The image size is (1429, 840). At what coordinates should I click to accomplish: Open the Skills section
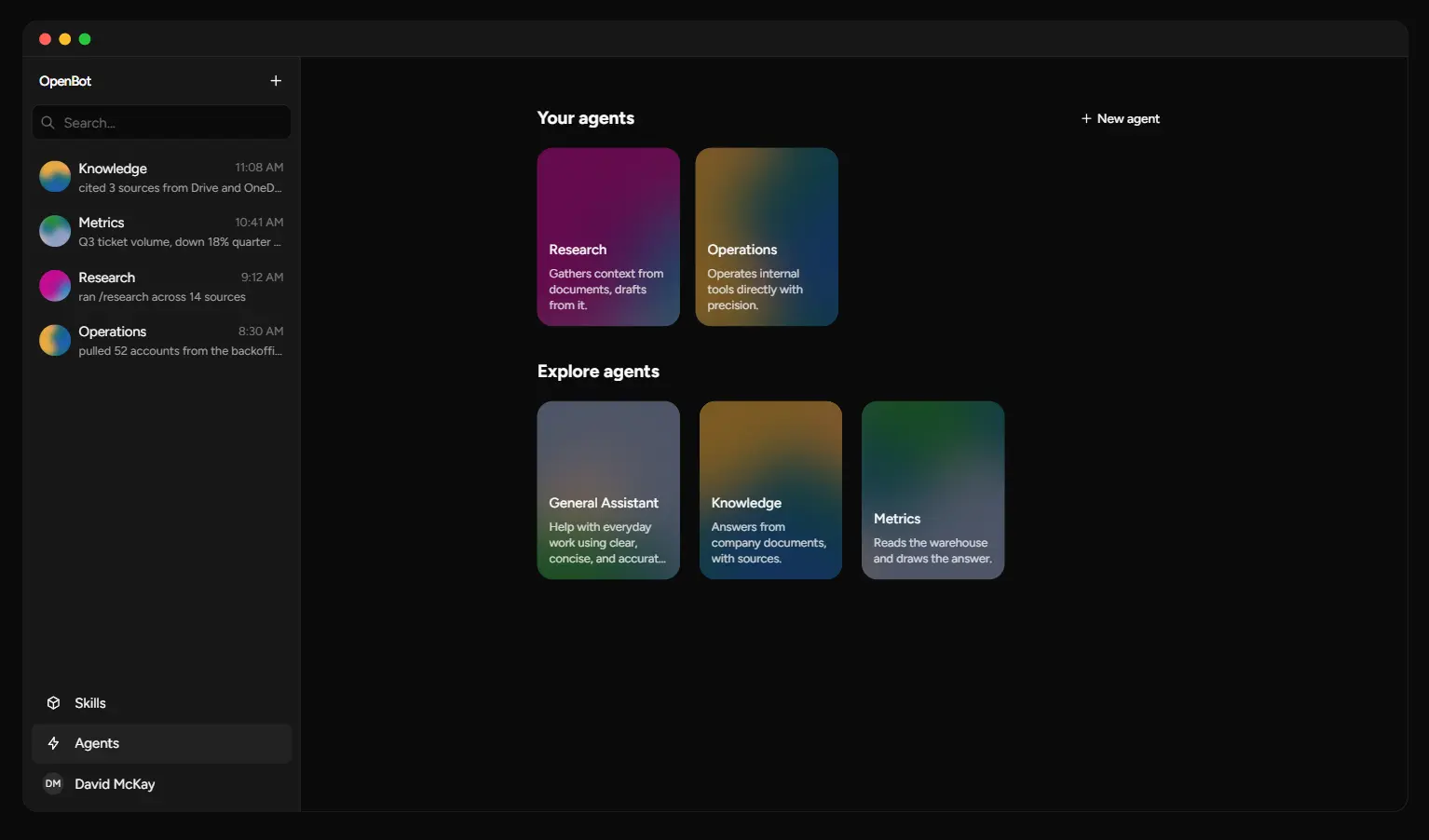[161, 703]
